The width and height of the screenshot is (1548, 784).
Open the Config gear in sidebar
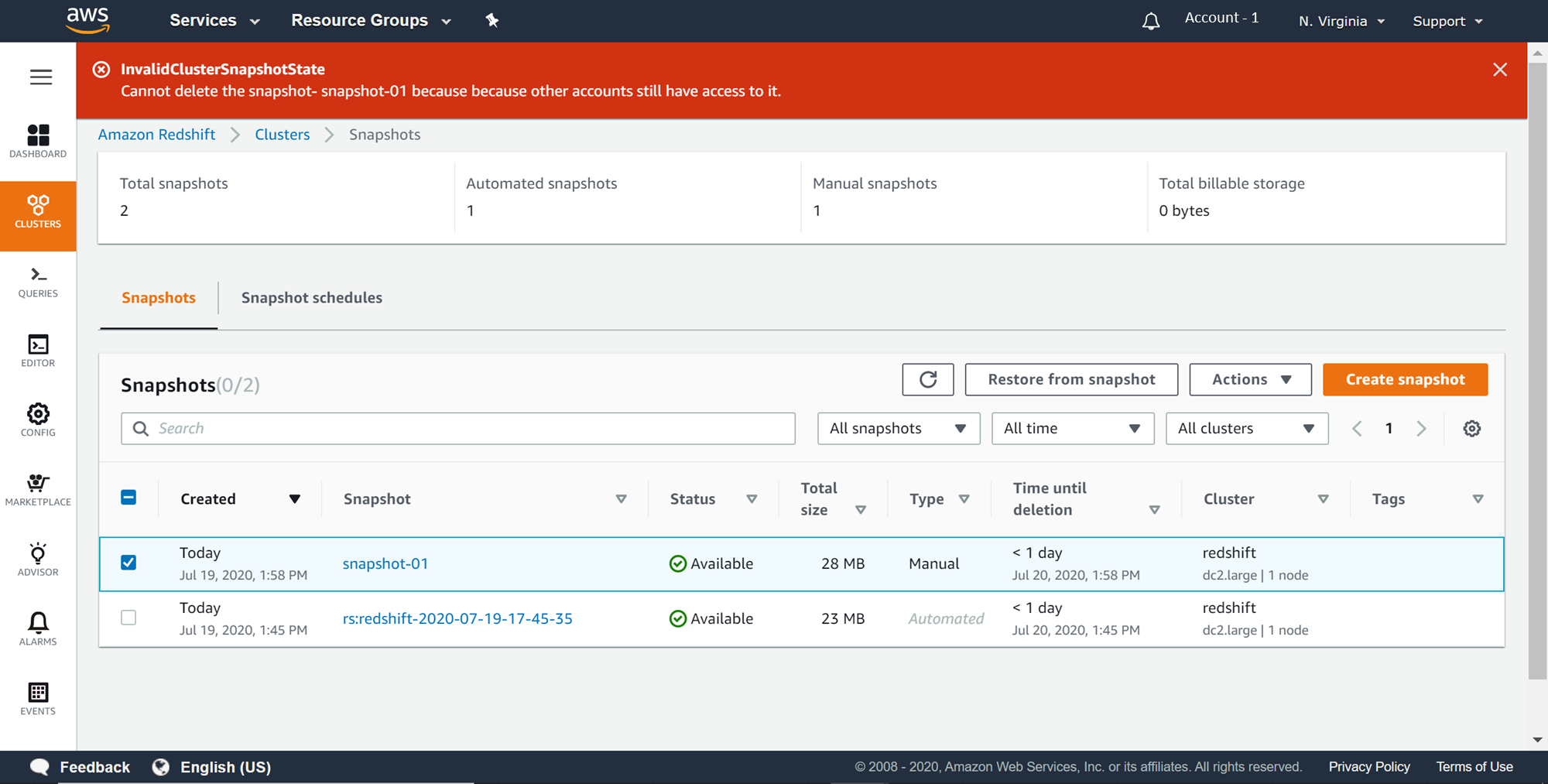pyautogui.click(x=38, y=420)
